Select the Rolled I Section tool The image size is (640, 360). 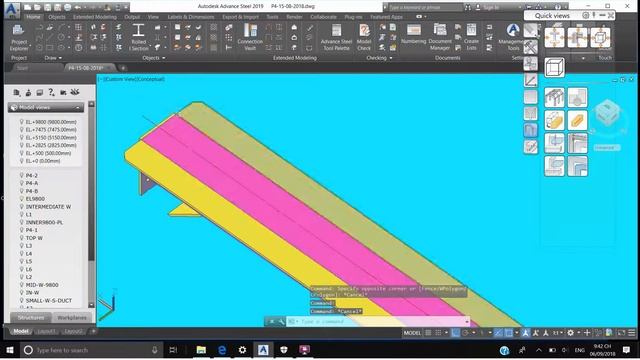coord(138,38)
